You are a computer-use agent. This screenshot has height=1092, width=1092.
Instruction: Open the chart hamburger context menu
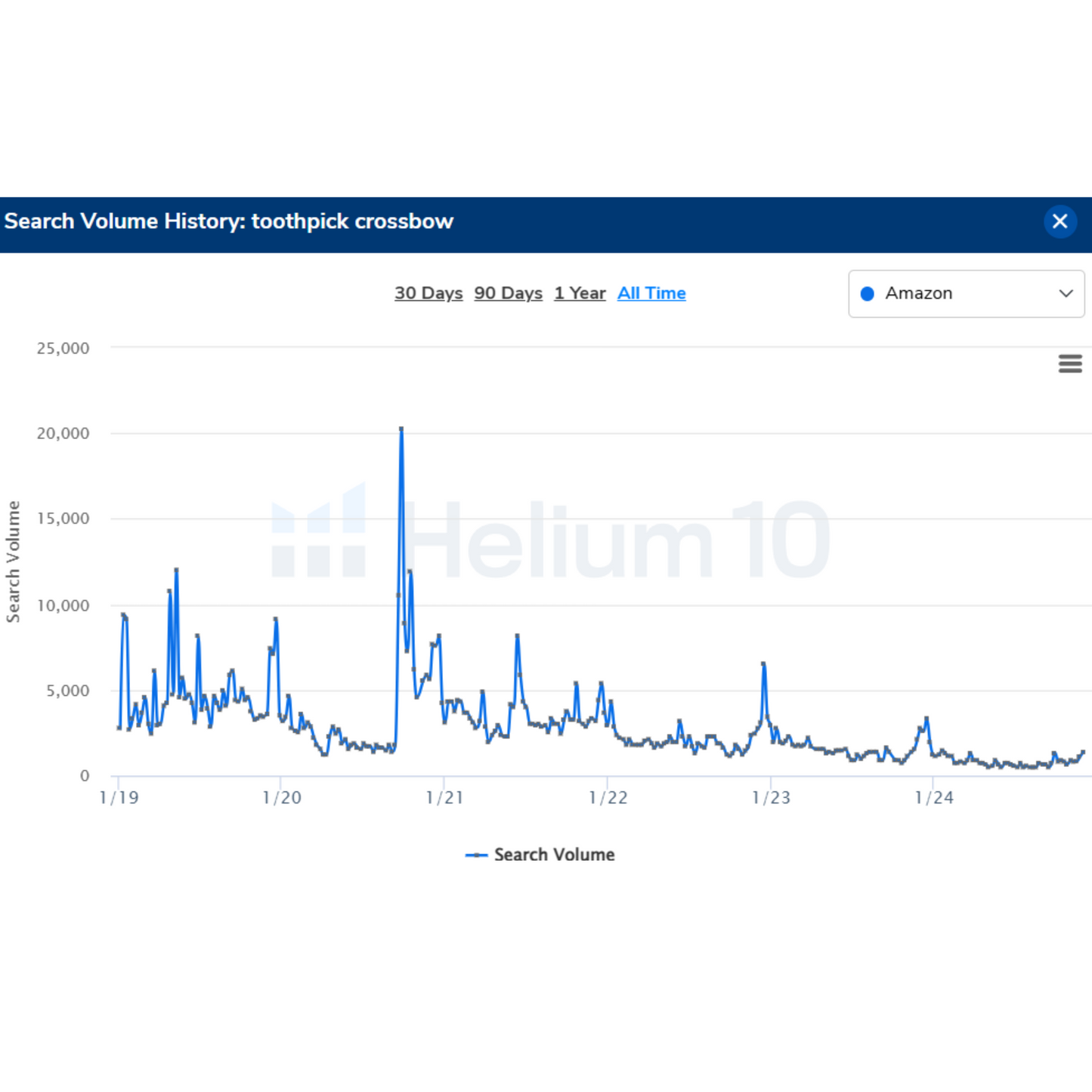click(x=1070, y=363)
